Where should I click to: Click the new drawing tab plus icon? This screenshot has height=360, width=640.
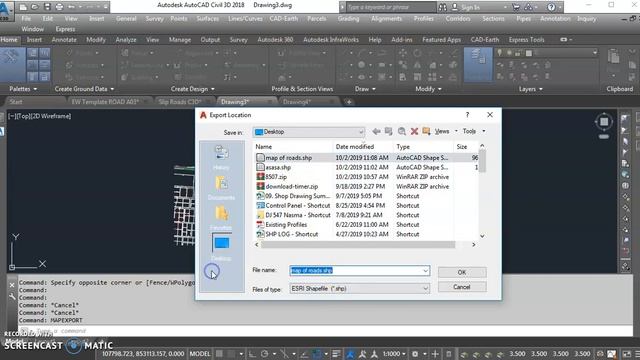tap(349, 102)
